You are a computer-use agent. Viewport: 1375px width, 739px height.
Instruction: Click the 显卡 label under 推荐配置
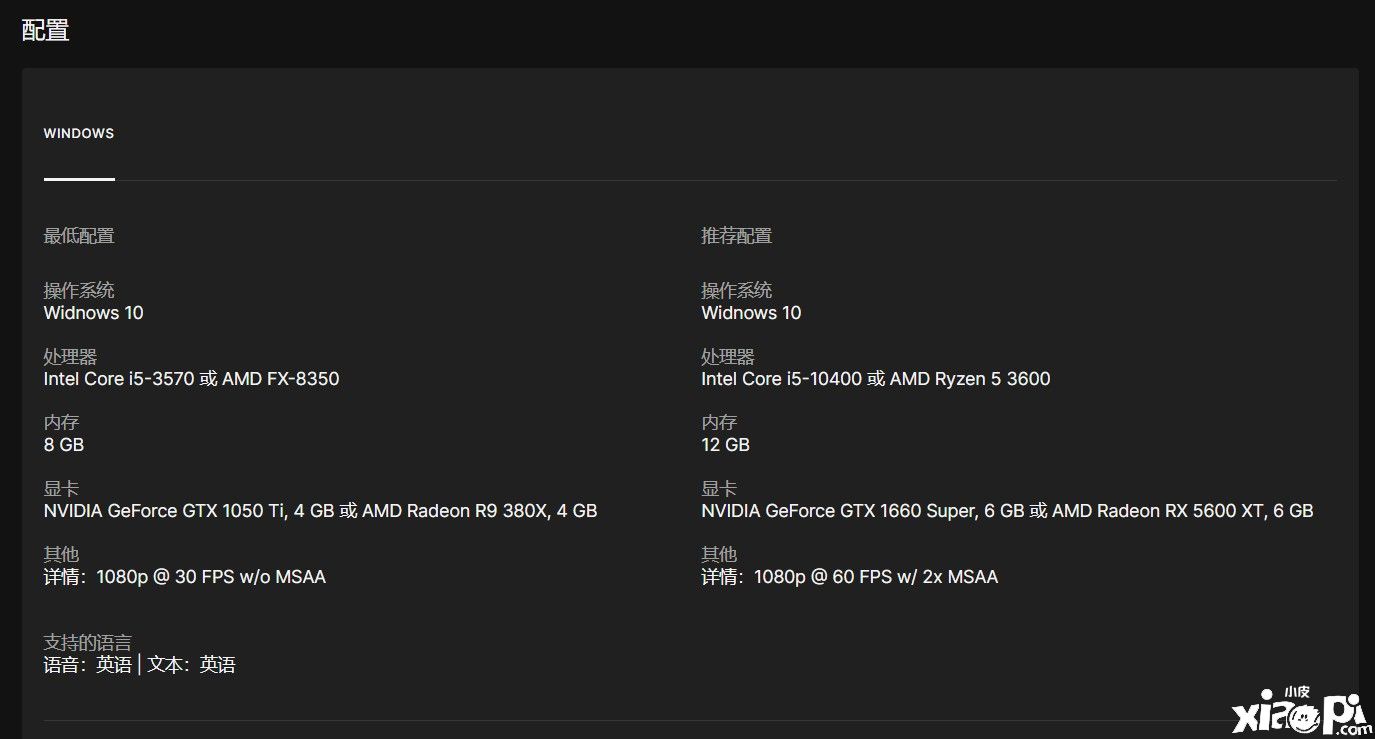(719, 489)
